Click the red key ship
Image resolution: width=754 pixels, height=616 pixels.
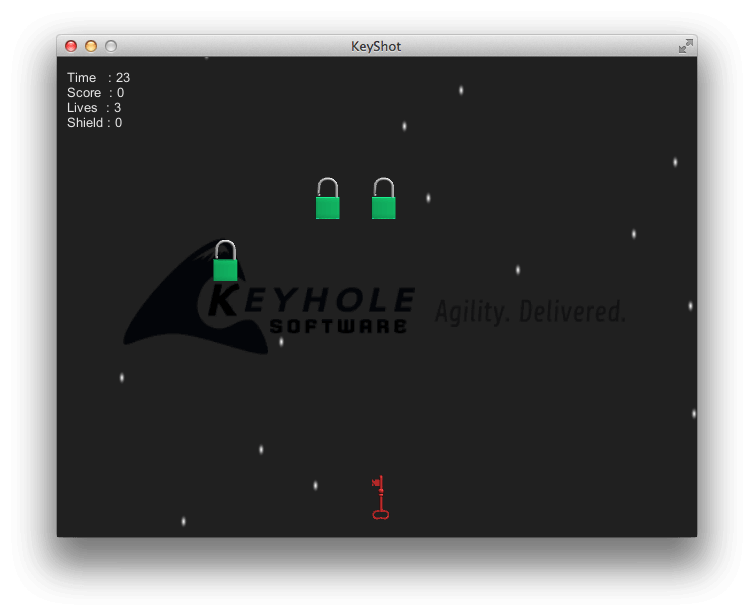coord(380,498)
